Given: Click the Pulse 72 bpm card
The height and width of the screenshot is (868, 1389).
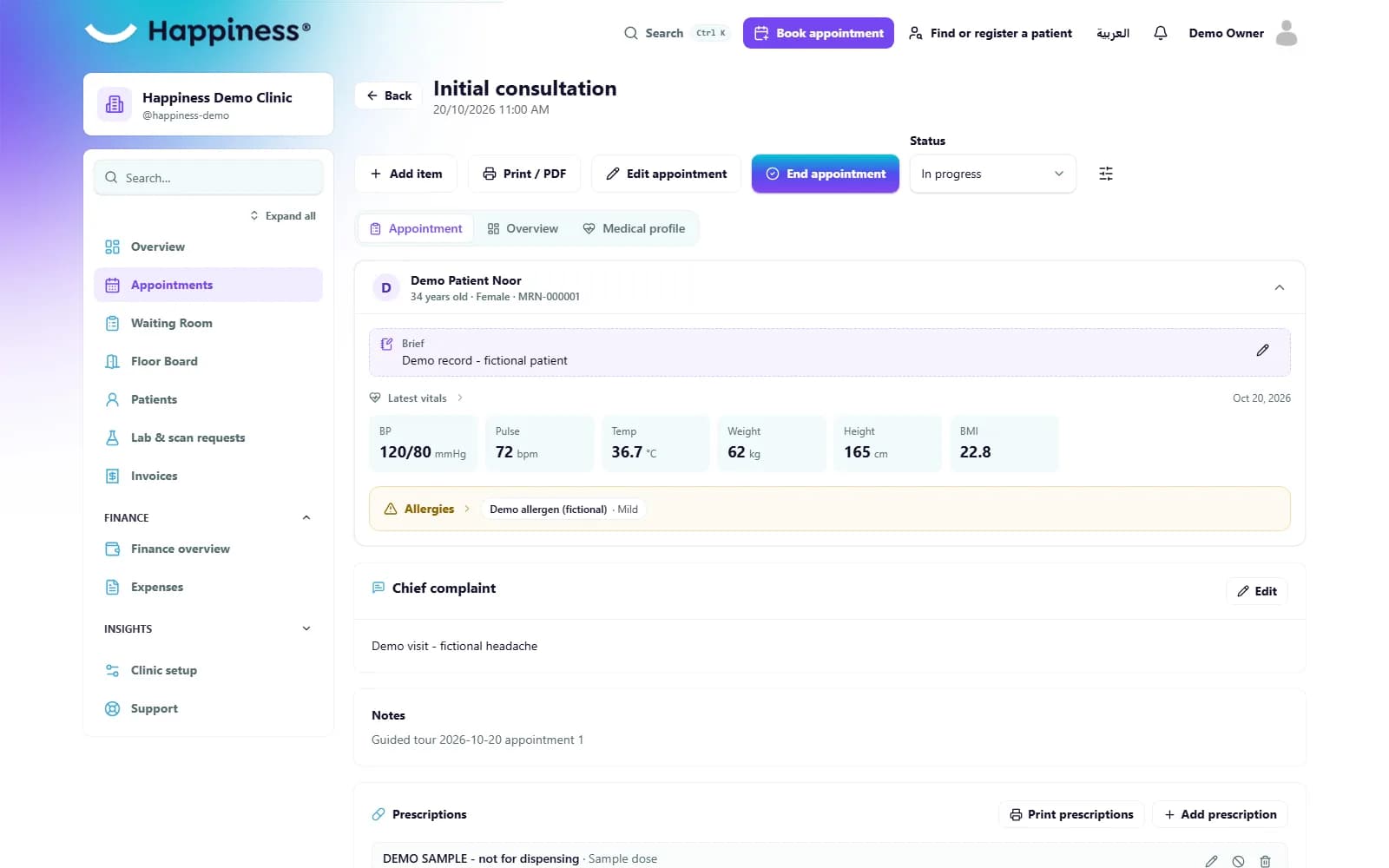Looking at the screenshot, I should point(540,444).
